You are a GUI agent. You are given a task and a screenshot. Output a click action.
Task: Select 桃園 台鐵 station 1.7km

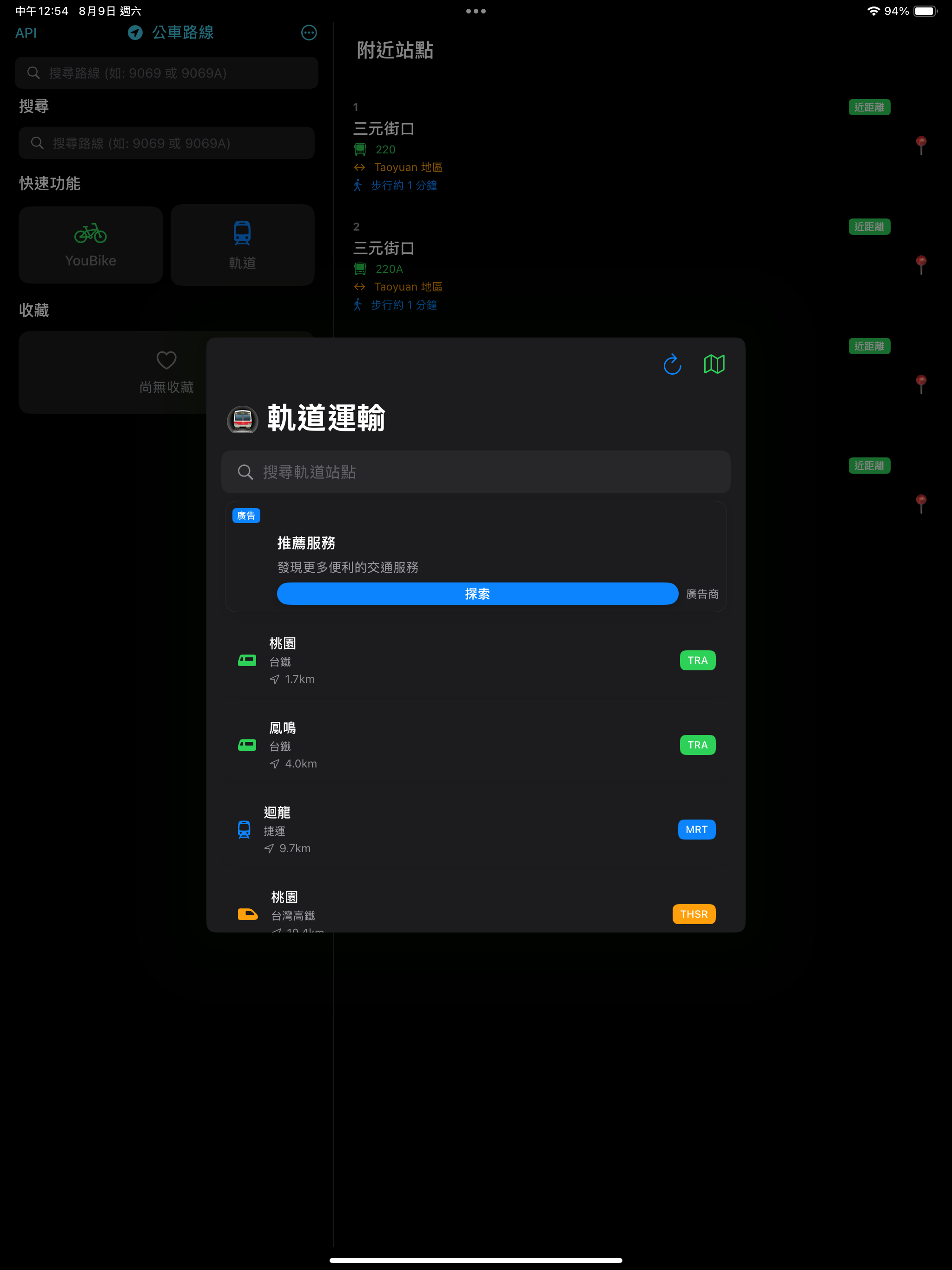click(x=476, y=660)
